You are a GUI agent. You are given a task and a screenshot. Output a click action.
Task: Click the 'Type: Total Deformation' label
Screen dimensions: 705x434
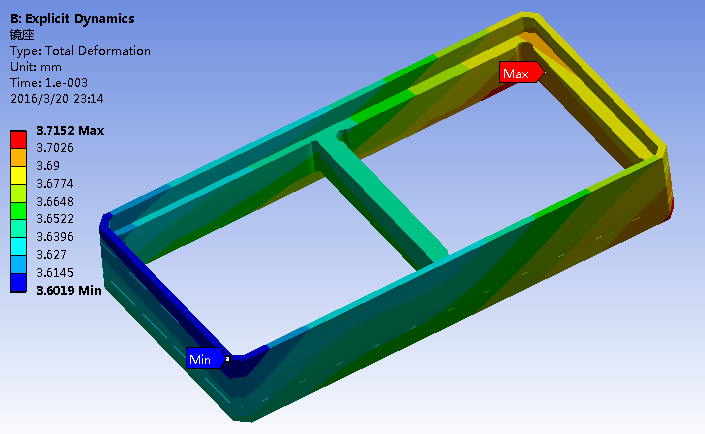point(80,51)
